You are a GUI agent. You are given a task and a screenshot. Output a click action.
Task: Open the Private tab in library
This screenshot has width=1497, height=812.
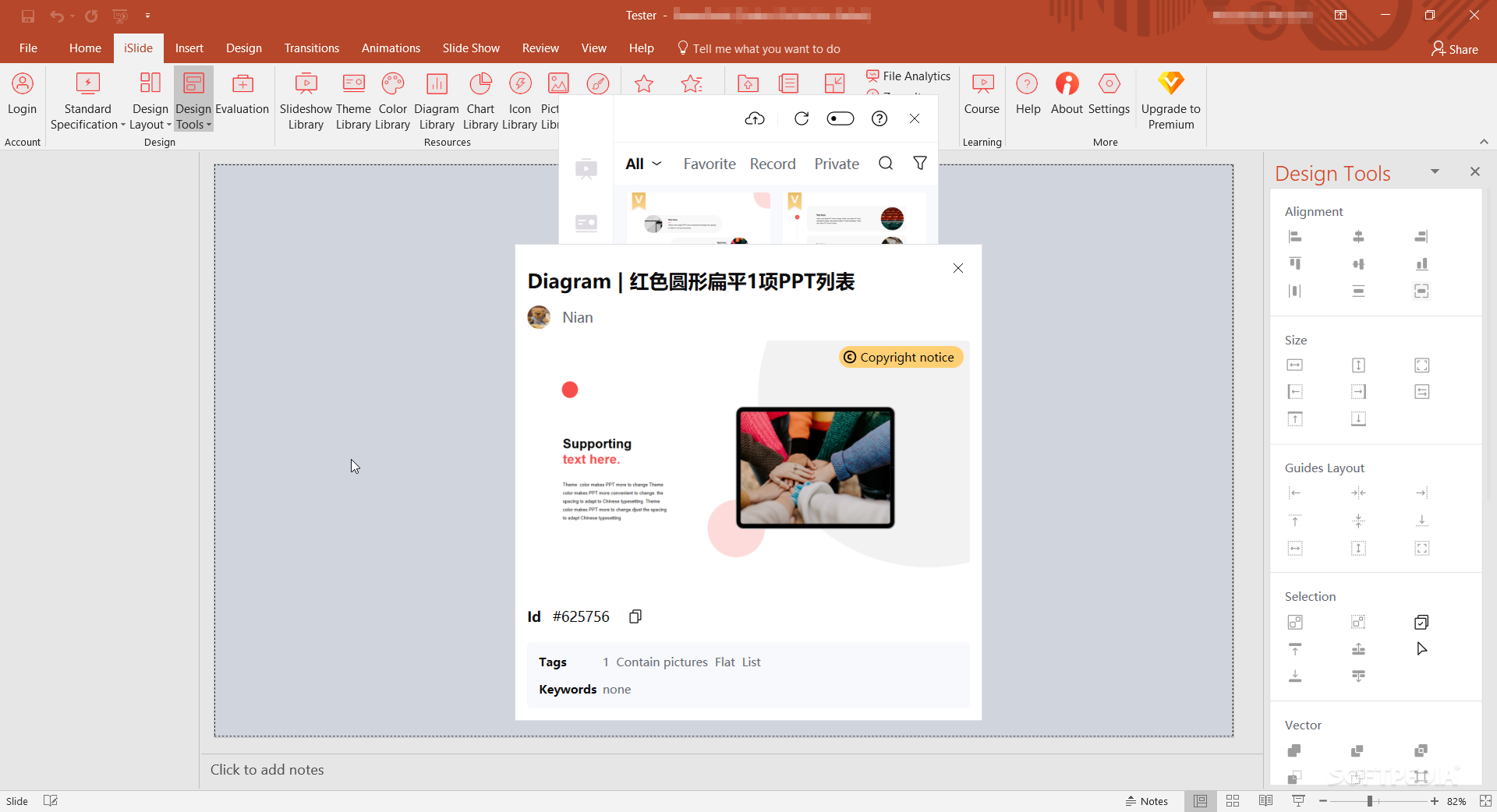tap(837, 164)
